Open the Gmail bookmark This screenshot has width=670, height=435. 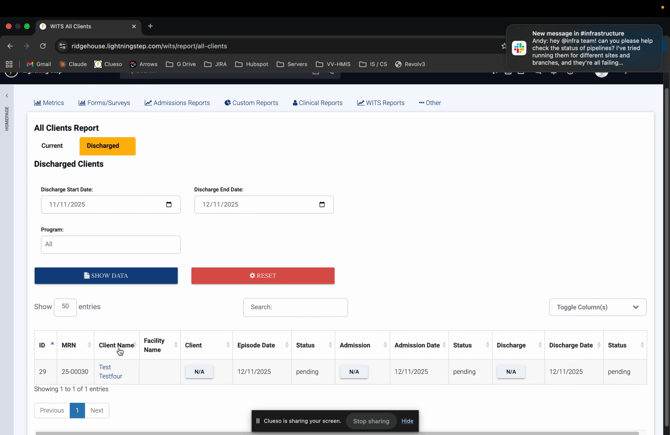[39, 64]
